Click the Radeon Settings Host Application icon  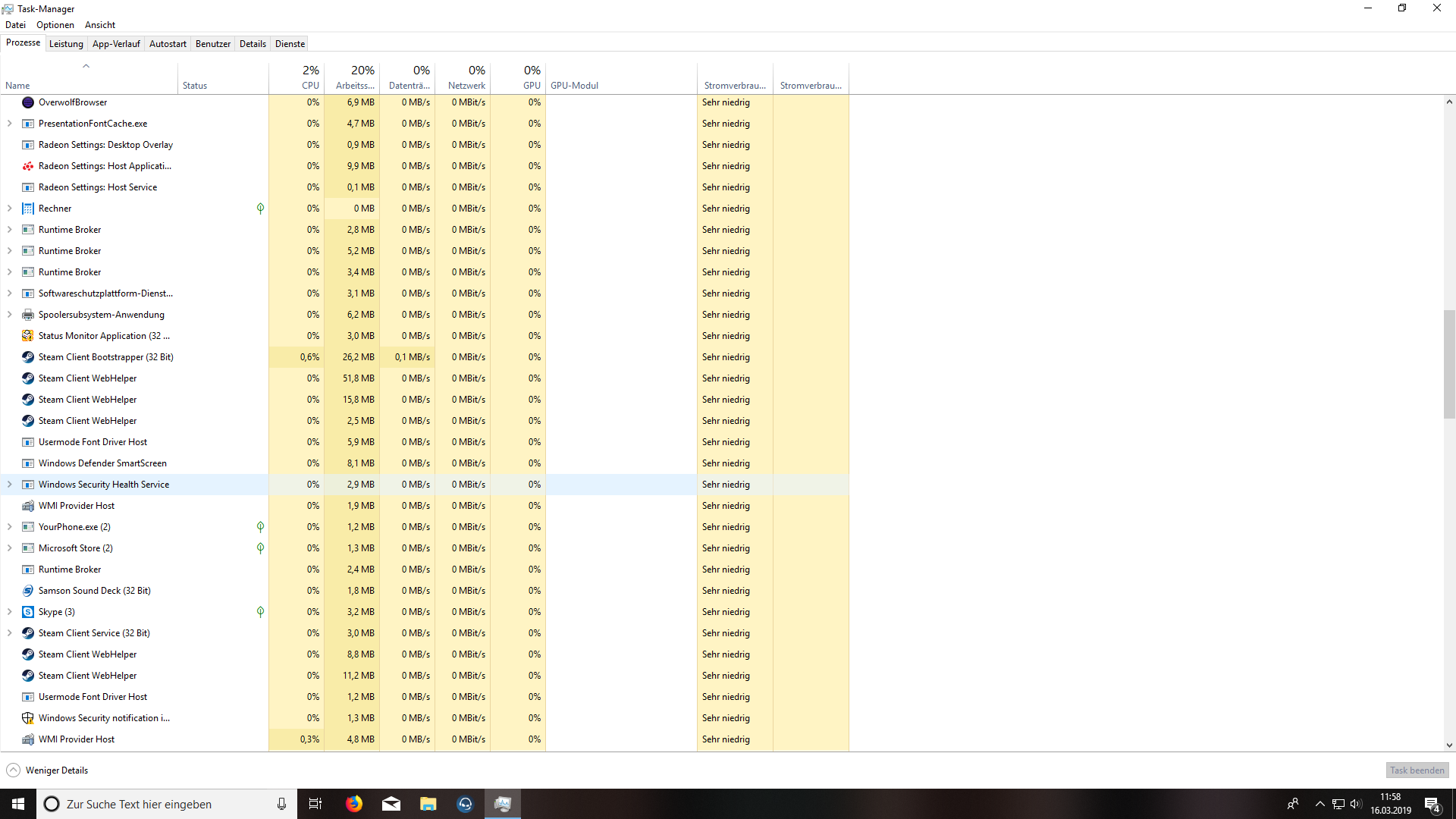[x=28, y=166]
